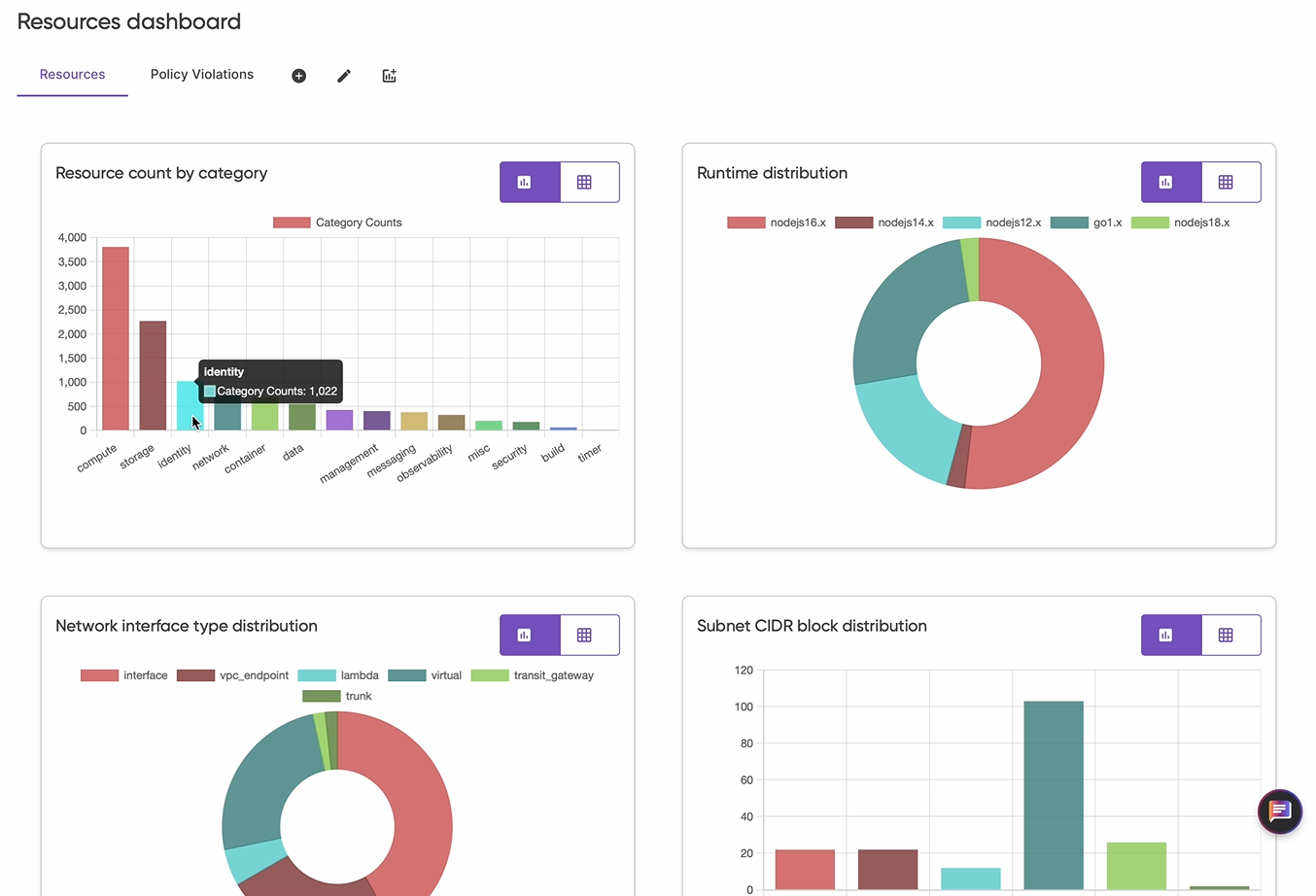Edit dashboard using the pencil icon
Viewport: 1316px width, 896px height.
click(x=344, y=76)
